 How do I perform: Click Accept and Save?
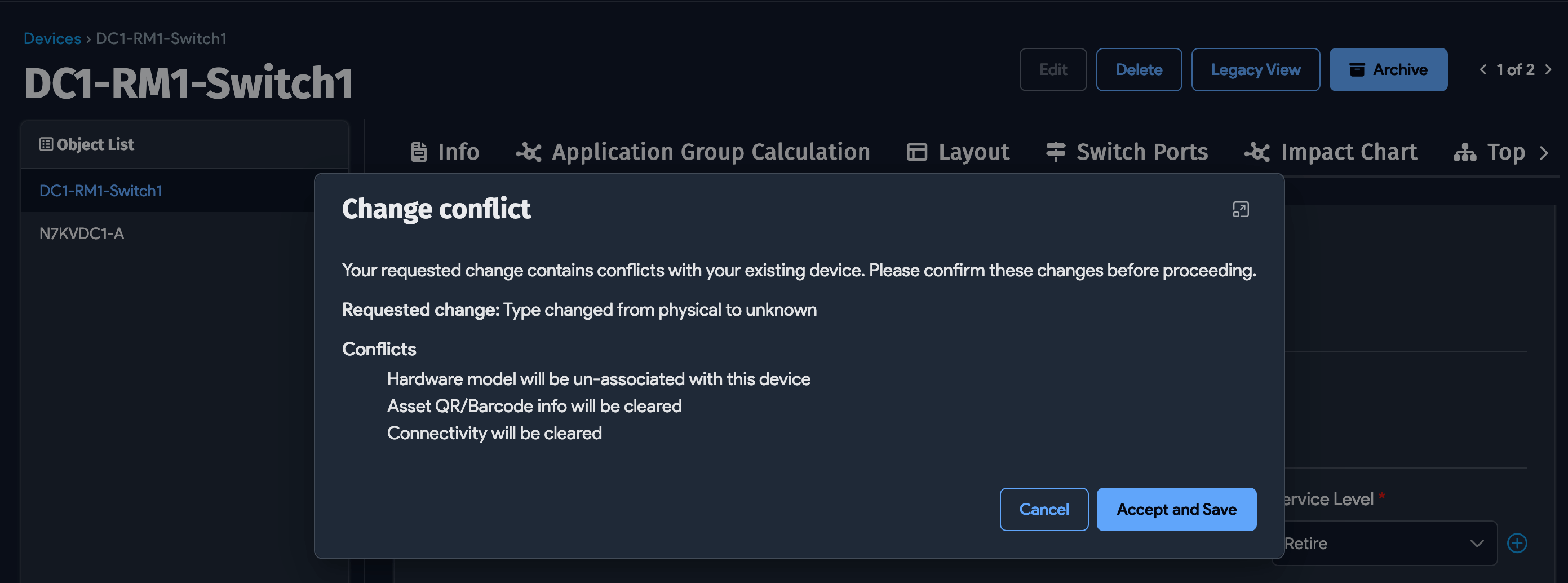(x=1176, y=509)
